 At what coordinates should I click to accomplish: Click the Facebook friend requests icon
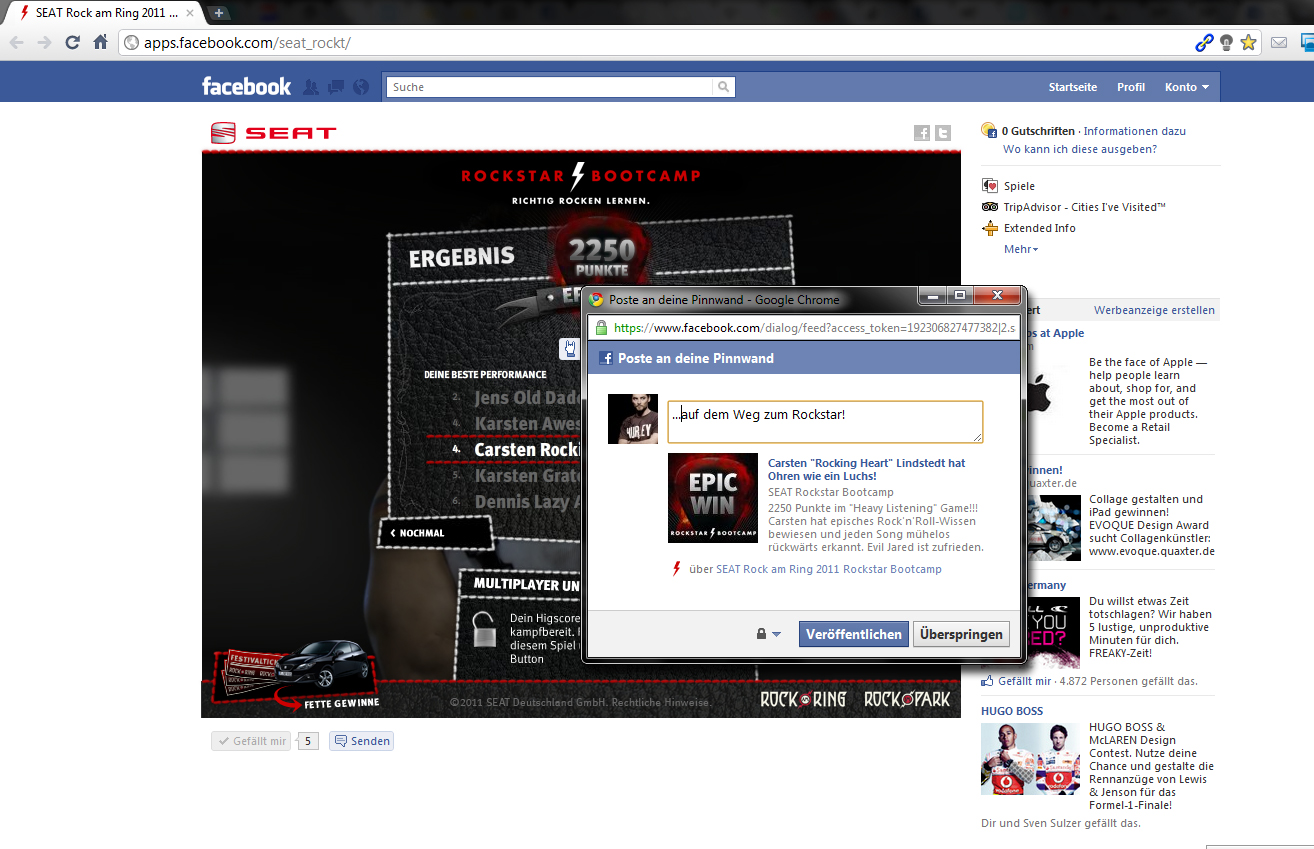pos(311,87)
